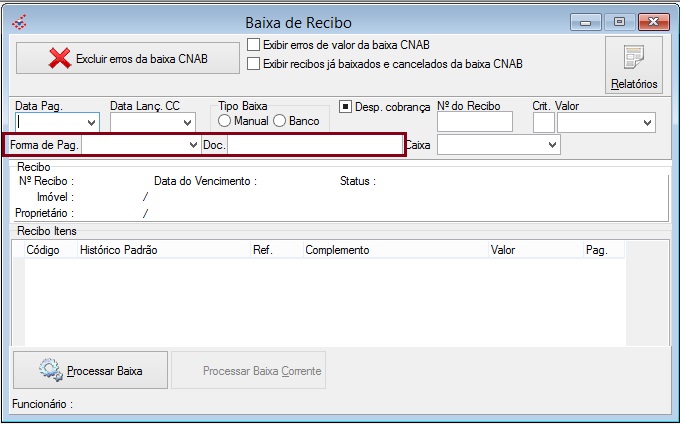
Task: Click the Relatórios report icon
Action: [x=634, y=58]
